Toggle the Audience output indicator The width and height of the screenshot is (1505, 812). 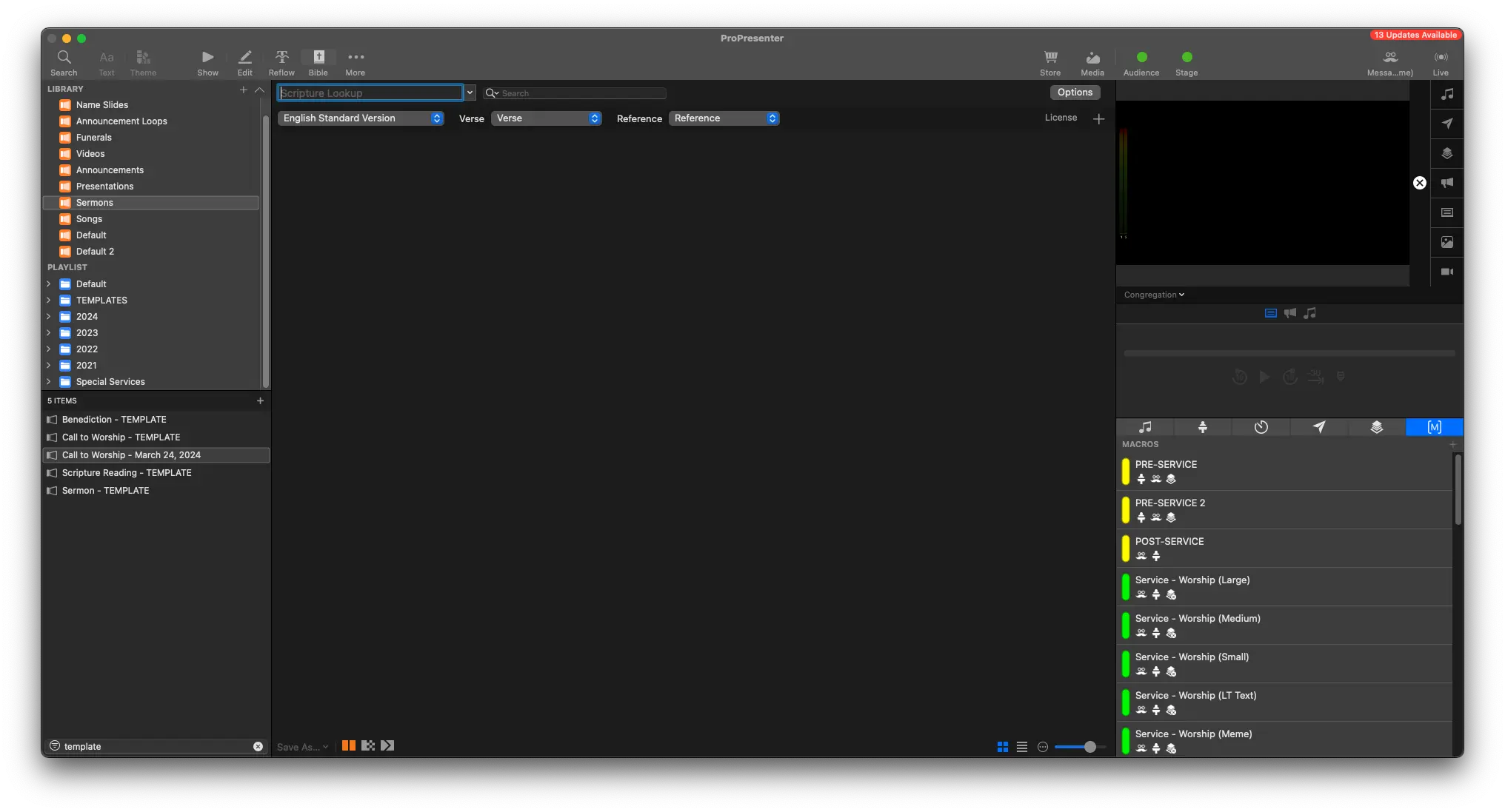click(1141, 58)
